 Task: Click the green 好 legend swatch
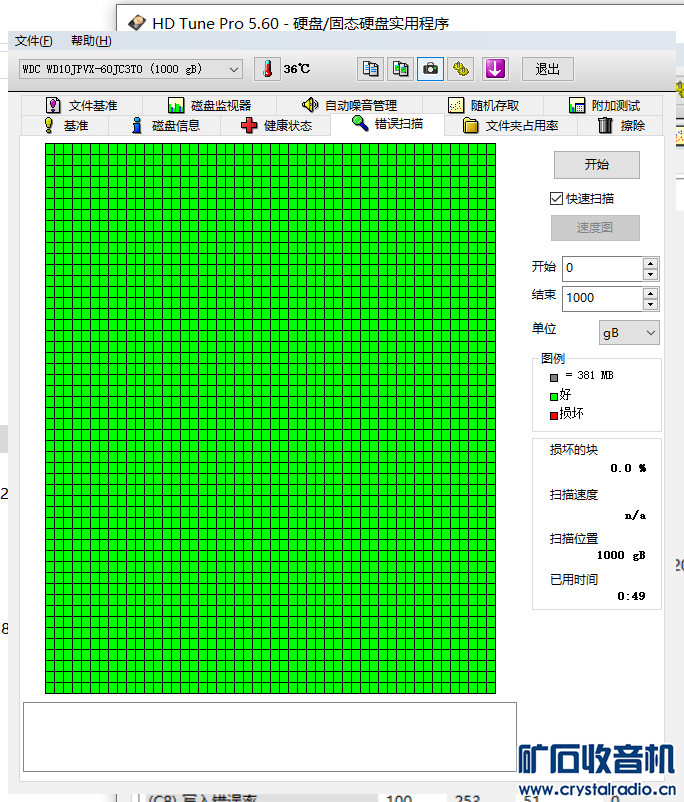click(x=554, y=396)
